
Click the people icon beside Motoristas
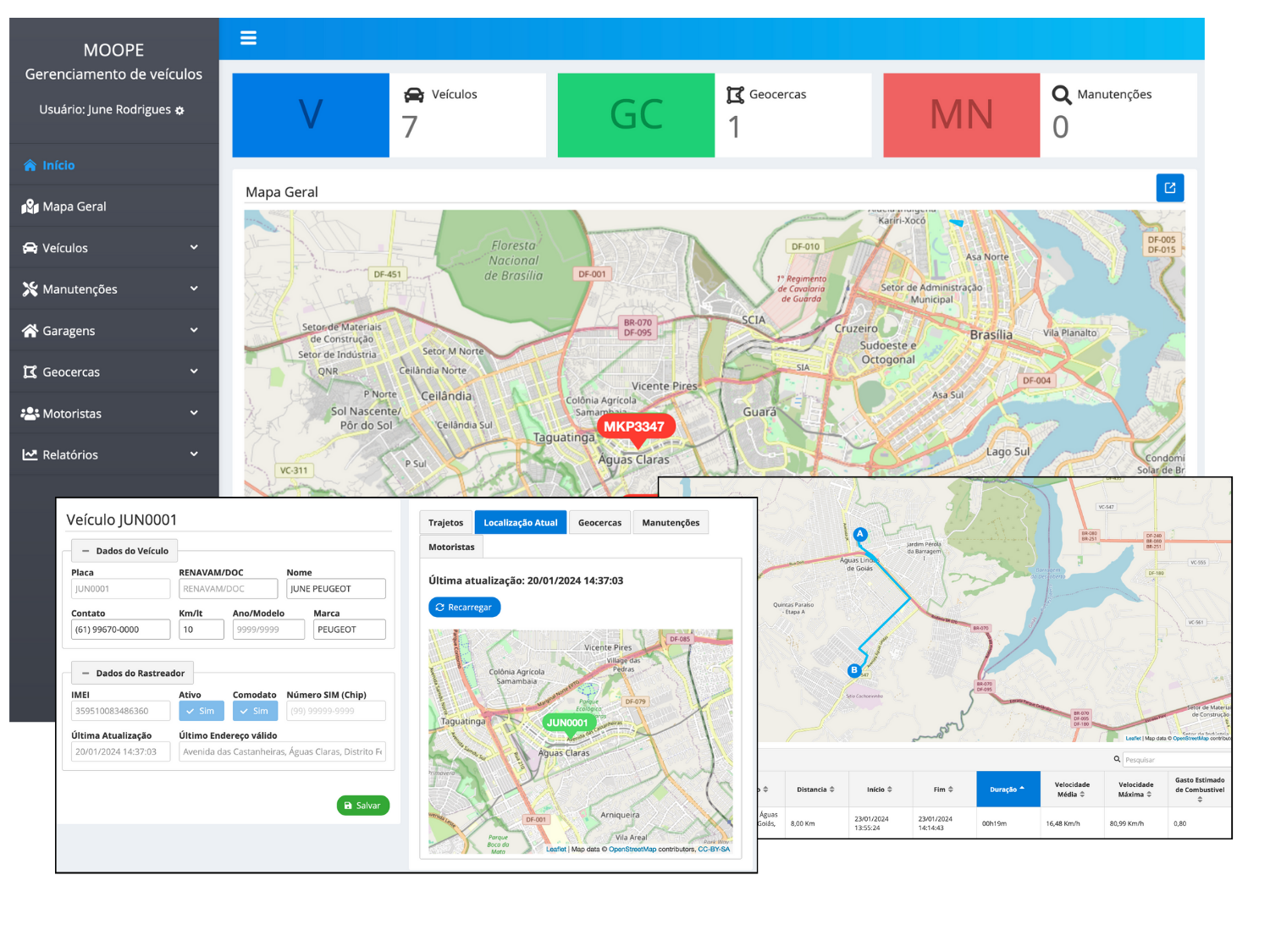tap(30, 414)
